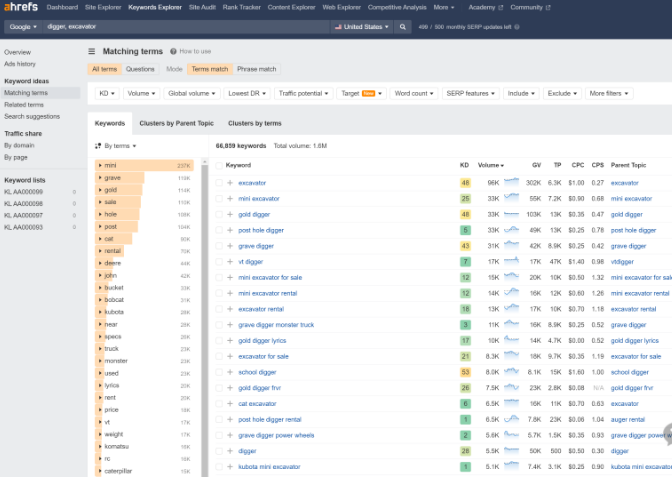
Task: Open Site Audit in the top menu
Action: (203, 7)
